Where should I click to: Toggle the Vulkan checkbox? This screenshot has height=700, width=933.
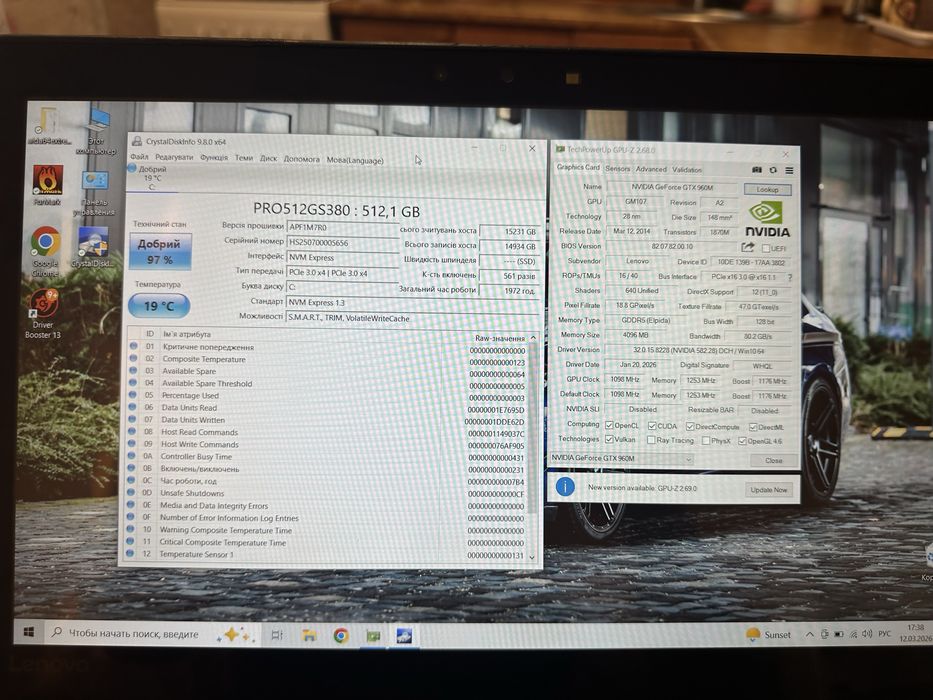tap(609, 439)
